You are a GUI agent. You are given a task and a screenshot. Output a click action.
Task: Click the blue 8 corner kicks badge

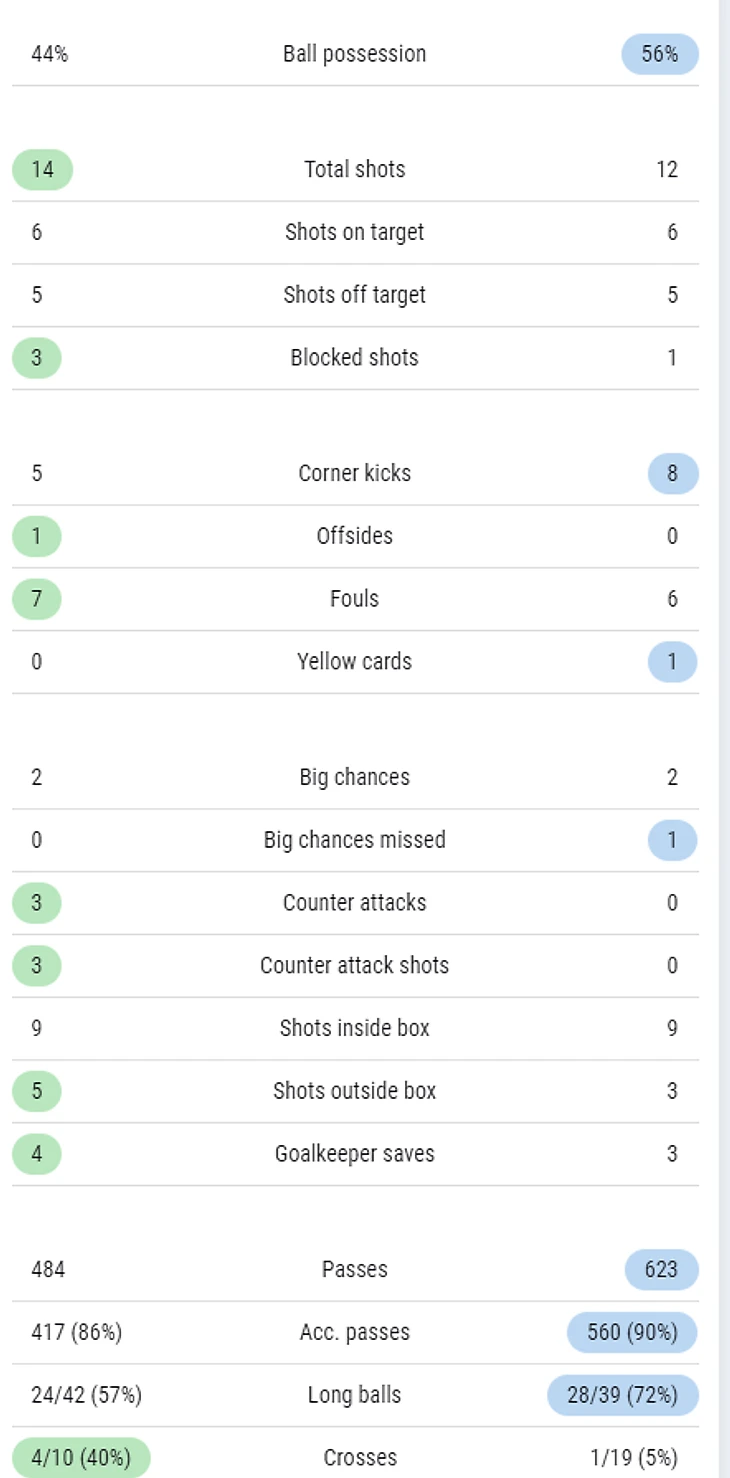(673, 473)
